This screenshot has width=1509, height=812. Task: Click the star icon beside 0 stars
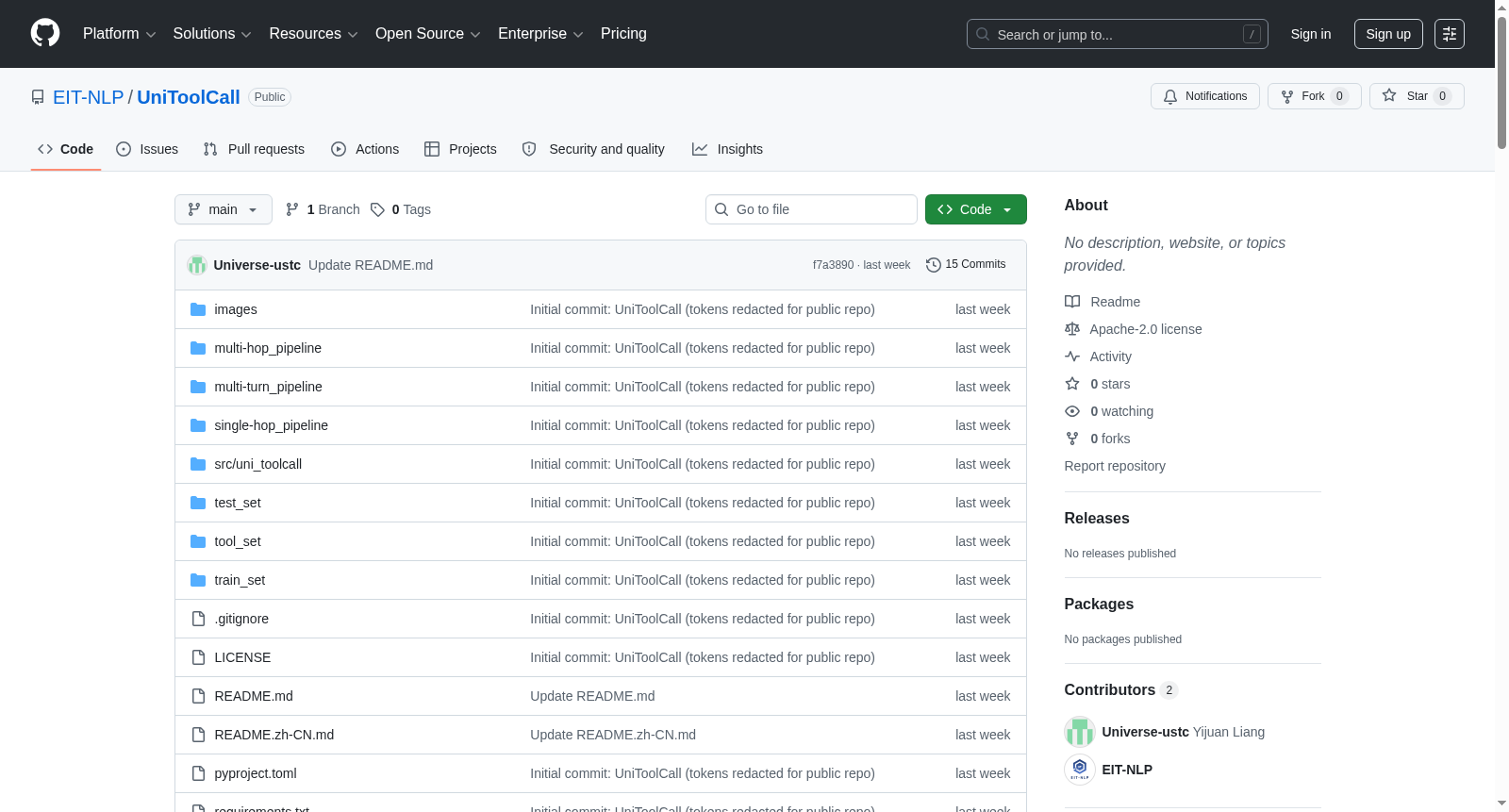(1072, 384)
